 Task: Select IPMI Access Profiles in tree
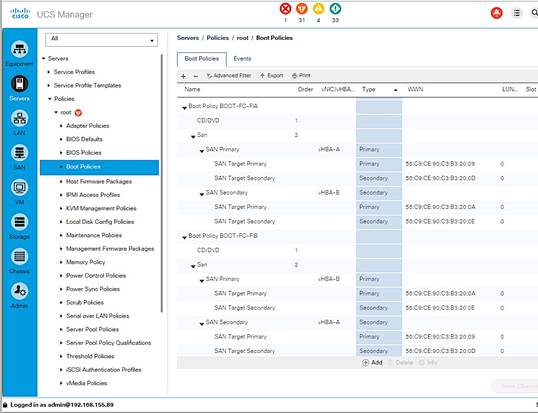[93, 195]
